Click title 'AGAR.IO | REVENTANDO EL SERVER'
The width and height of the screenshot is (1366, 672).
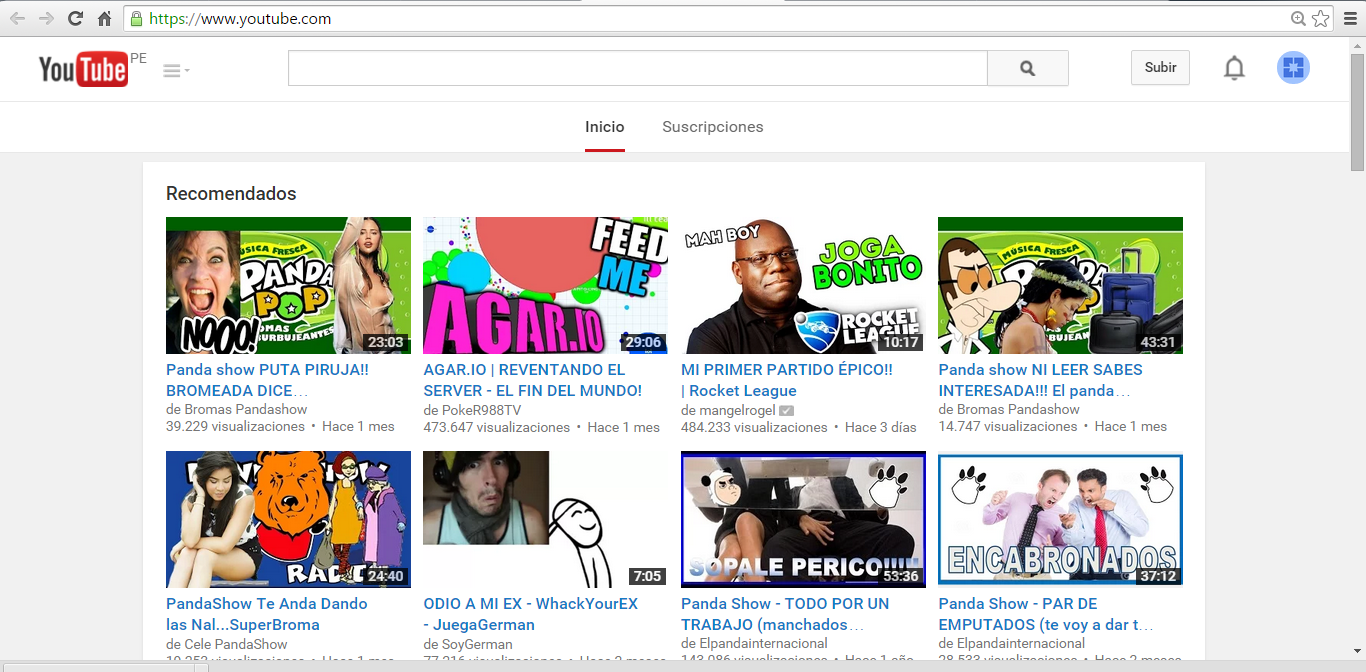point(532,380)
